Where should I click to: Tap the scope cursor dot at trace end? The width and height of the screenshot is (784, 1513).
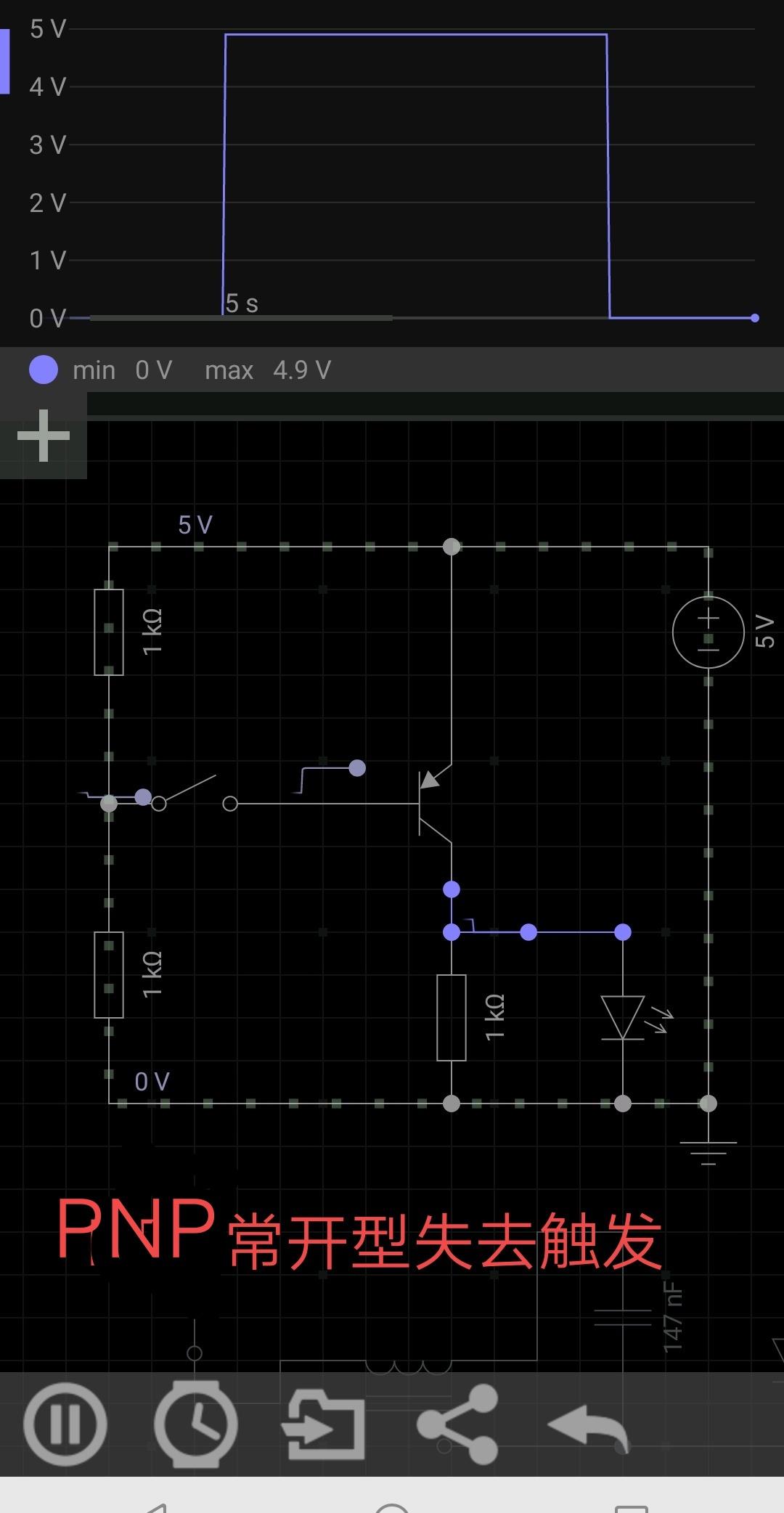(755, 318)
